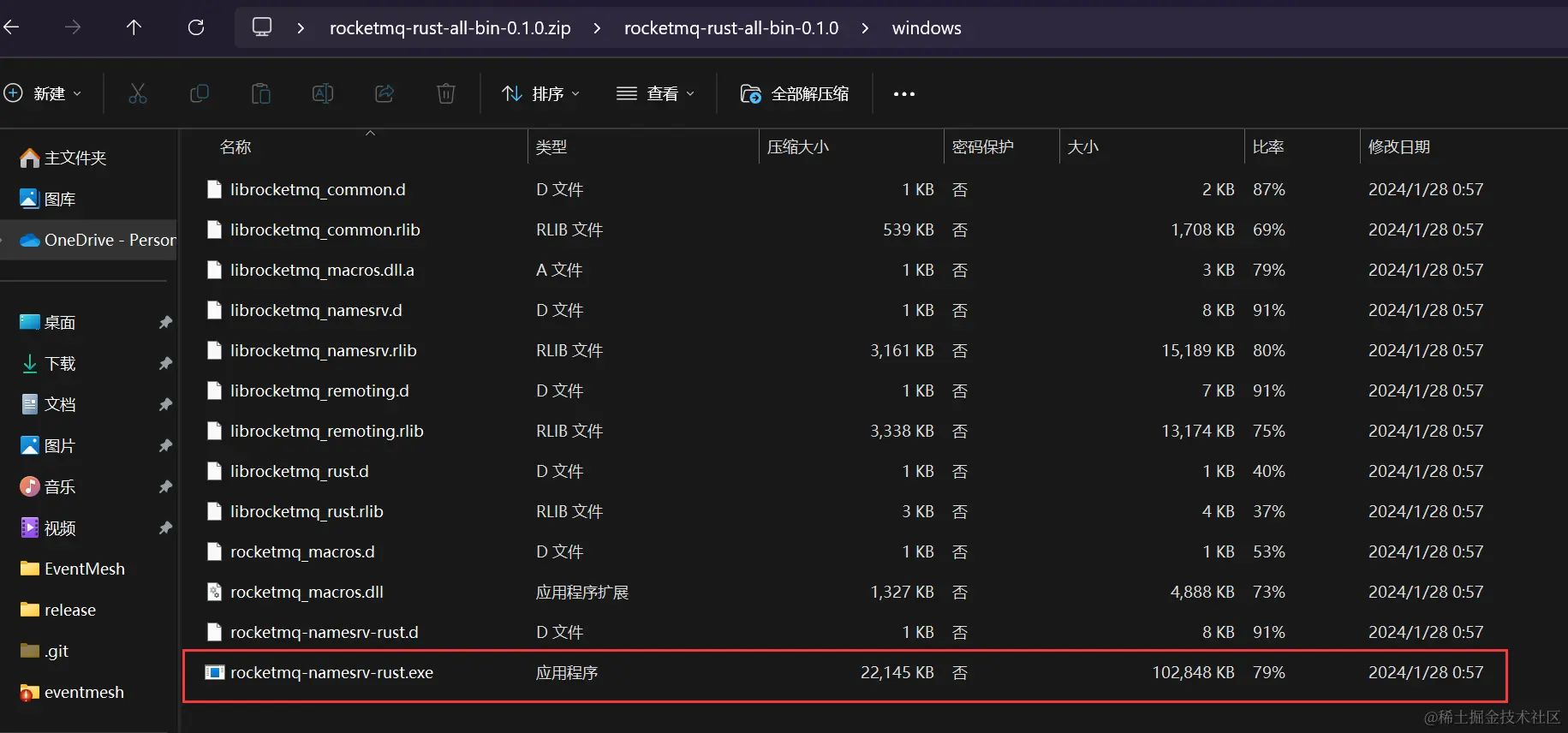The width and height of the screenshot is (1568, 733).
Task: Open 文档 Documents in sidebar
Action: 49,404
